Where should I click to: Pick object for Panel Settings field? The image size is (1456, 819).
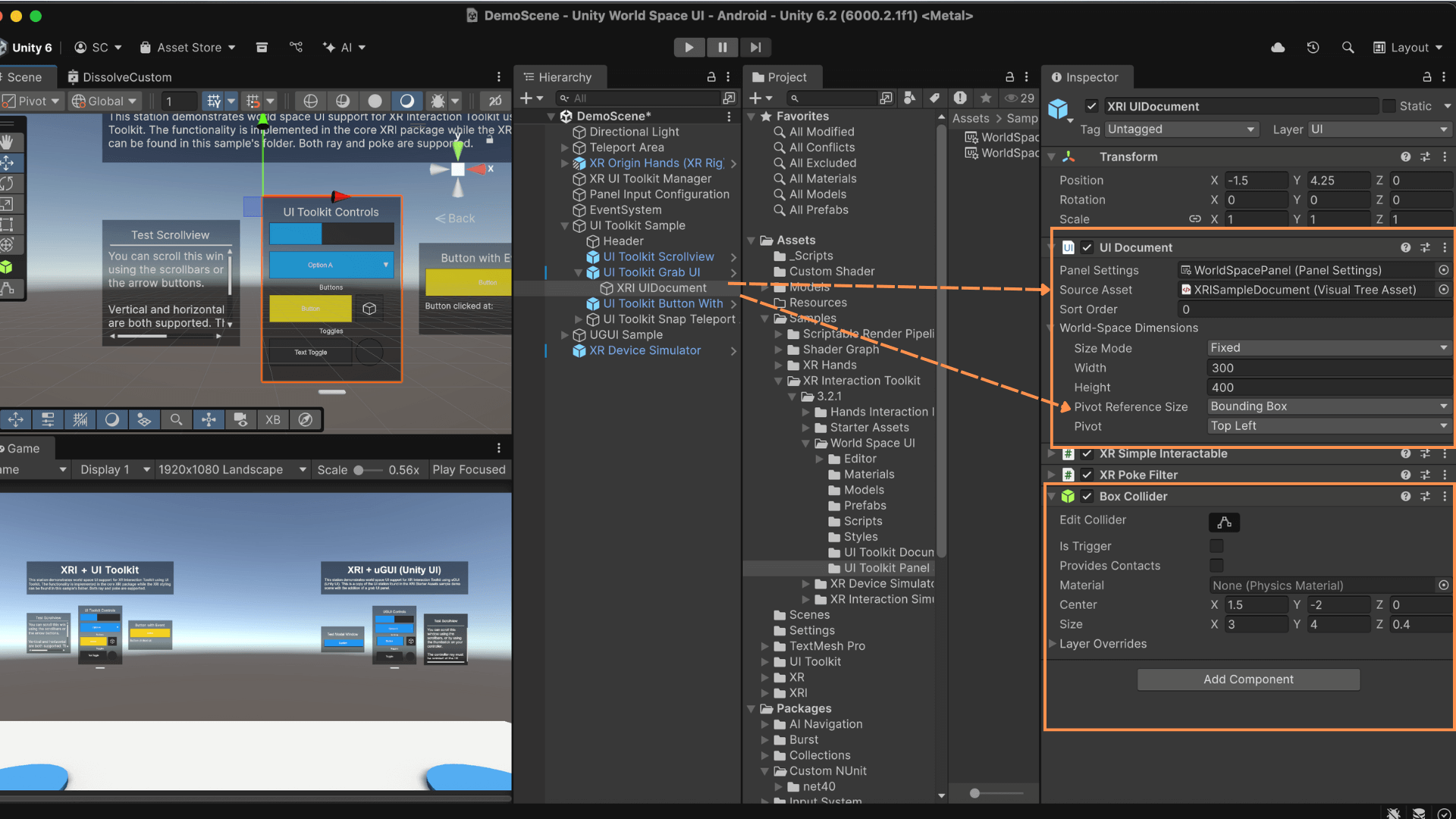coord(1443,270)
